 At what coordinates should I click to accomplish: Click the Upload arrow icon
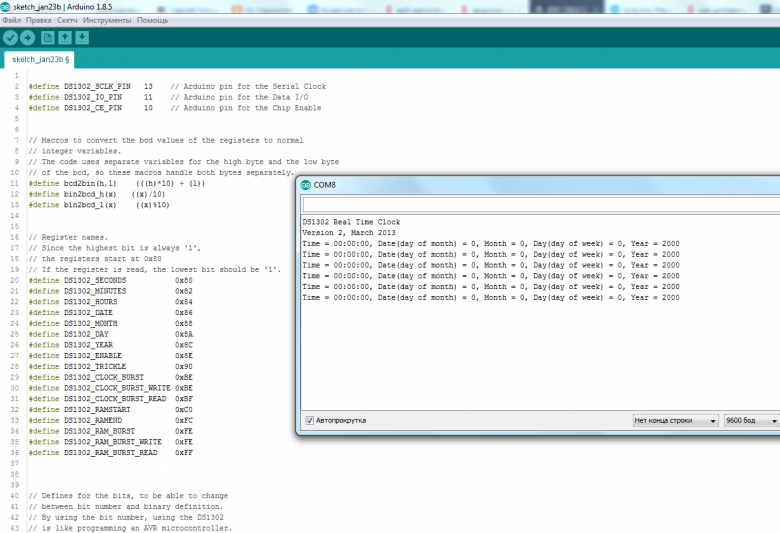point(27,38)
